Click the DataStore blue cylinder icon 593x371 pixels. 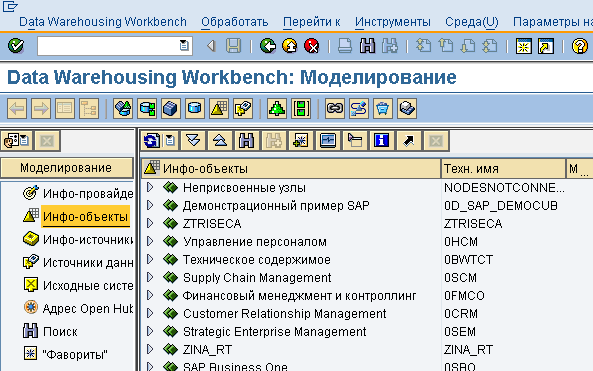tap(195, 109)
